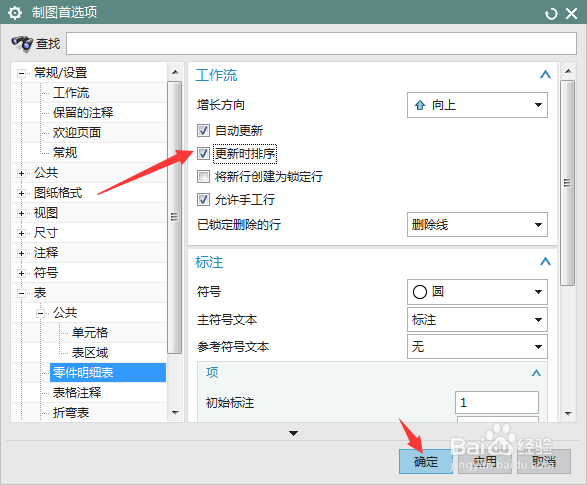Expand the 尺寸 tree node

pyautogui.click(x=21, y=234)
